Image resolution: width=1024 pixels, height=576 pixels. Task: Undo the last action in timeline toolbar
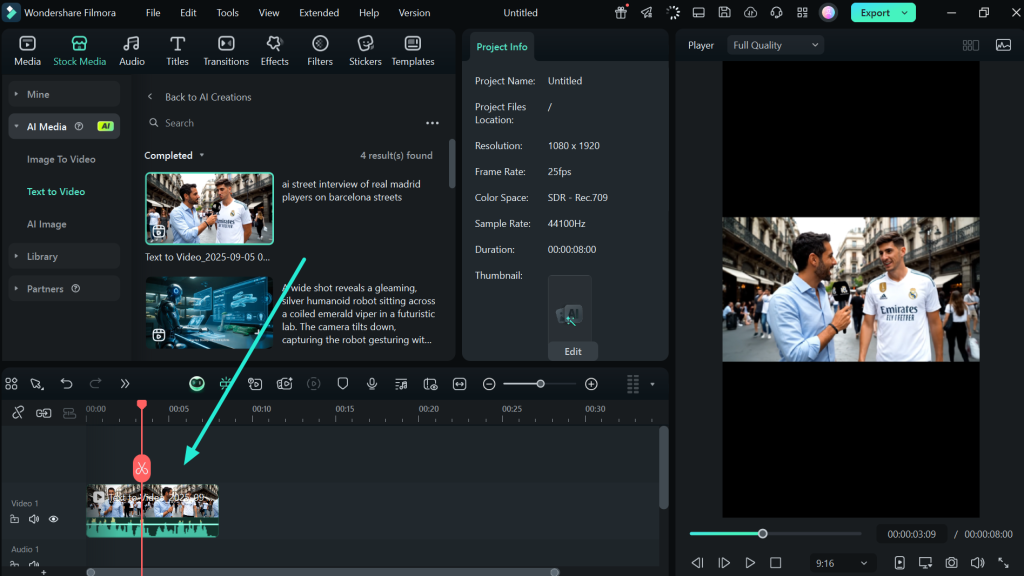pyautogui.click(x=66, y=384)
